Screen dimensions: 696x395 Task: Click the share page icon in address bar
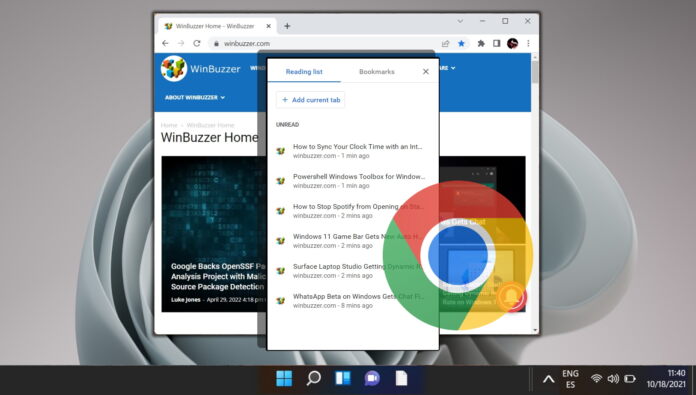click(x=445, y=43)
